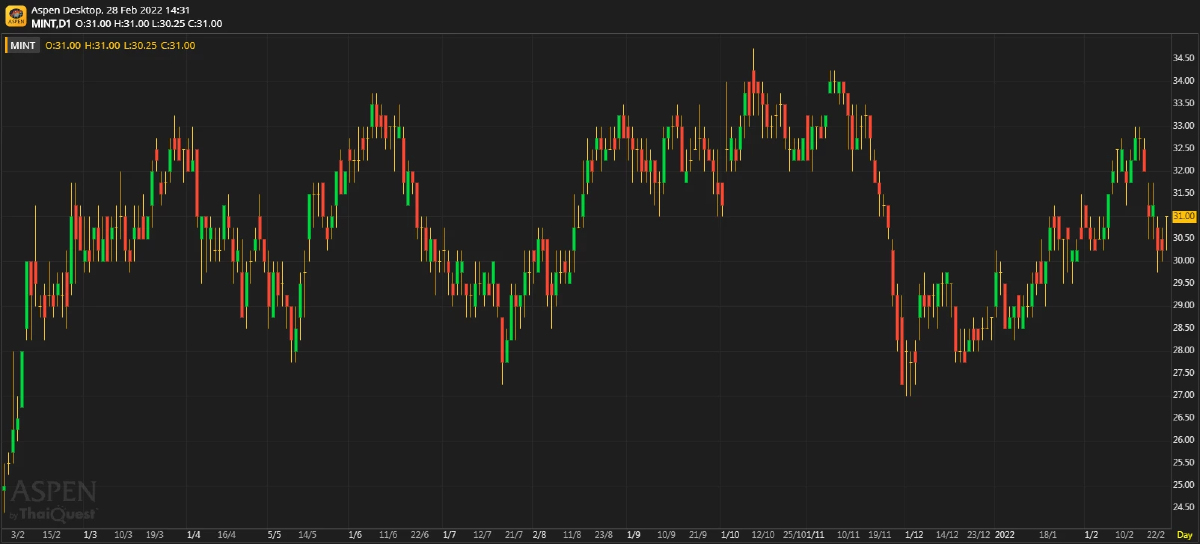
Task: Click the 'Aspen Desktop. 28 Feb 2022 14:31' title
Action: click(x=111, y=9)
